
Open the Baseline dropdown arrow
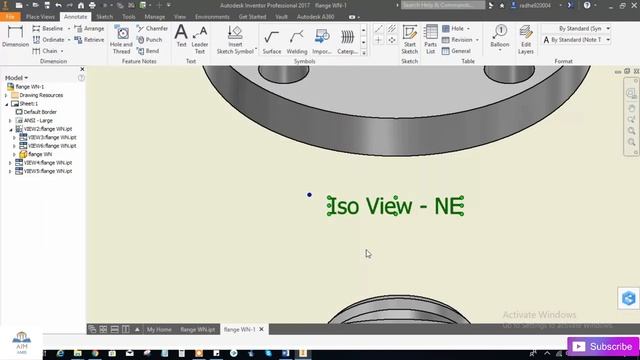69,29
